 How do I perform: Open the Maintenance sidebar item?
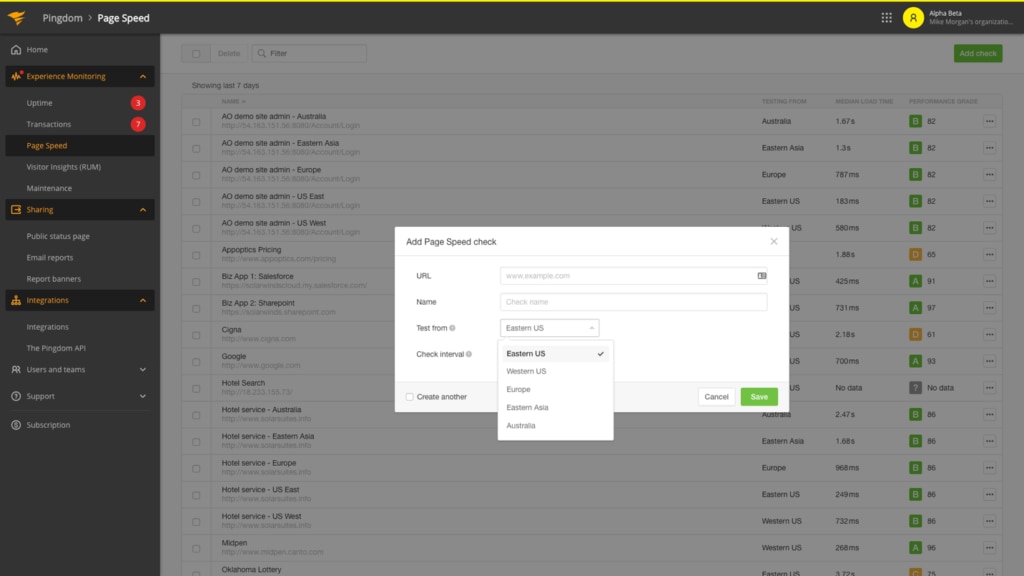[49, 188]
